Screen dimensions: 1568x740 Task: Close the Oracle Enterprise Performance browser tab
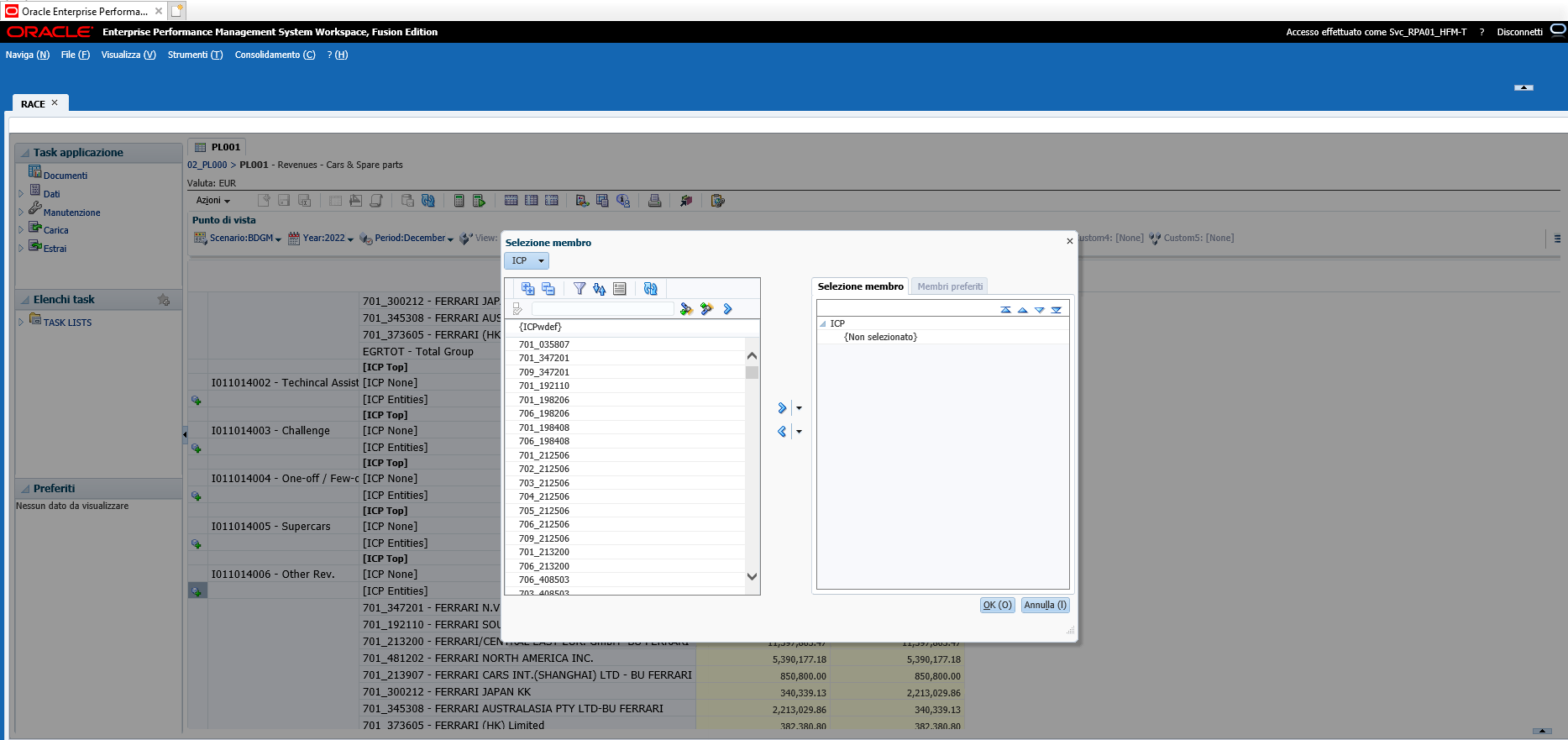point(159,11)
